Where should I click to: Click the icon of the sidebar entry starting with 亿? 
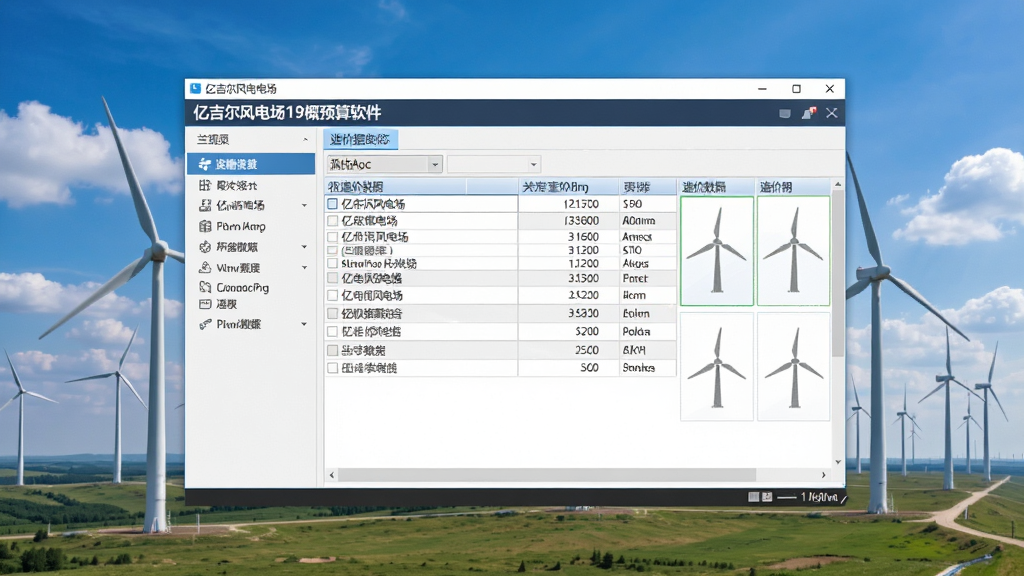[x=205, y=206]
